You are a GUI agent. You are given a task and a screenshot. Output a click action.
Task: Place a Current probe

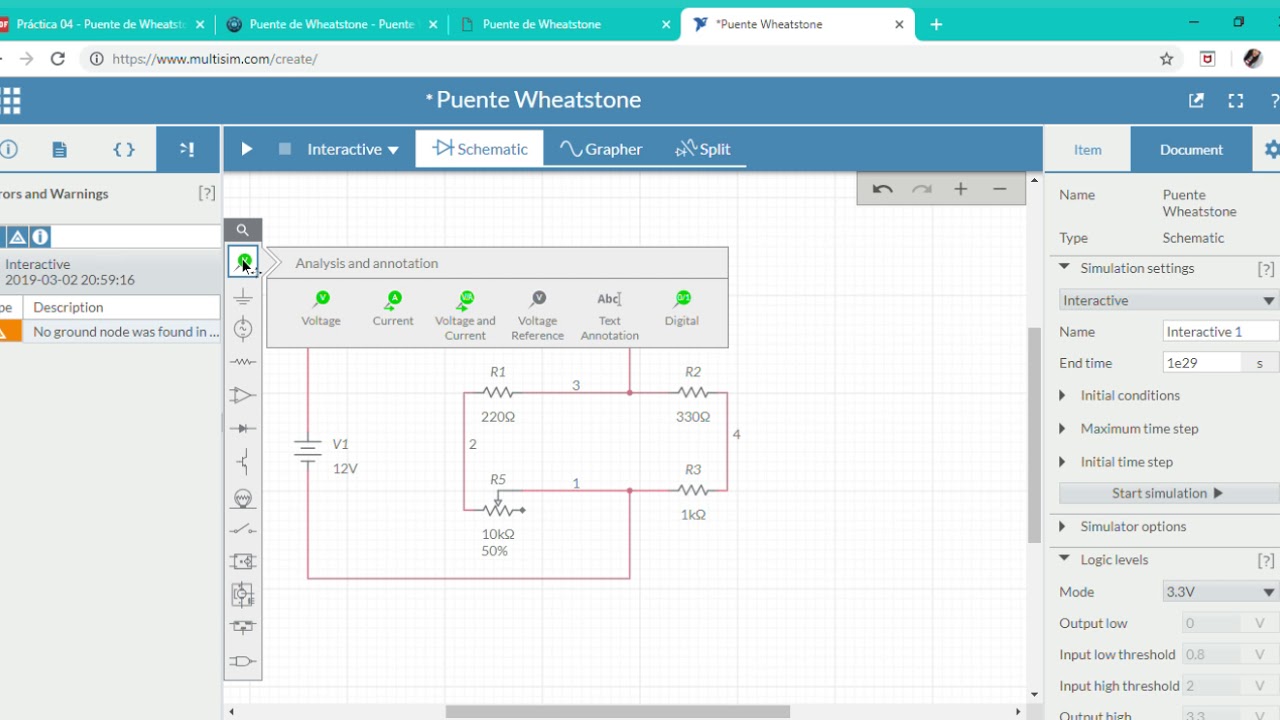(393, 308)
